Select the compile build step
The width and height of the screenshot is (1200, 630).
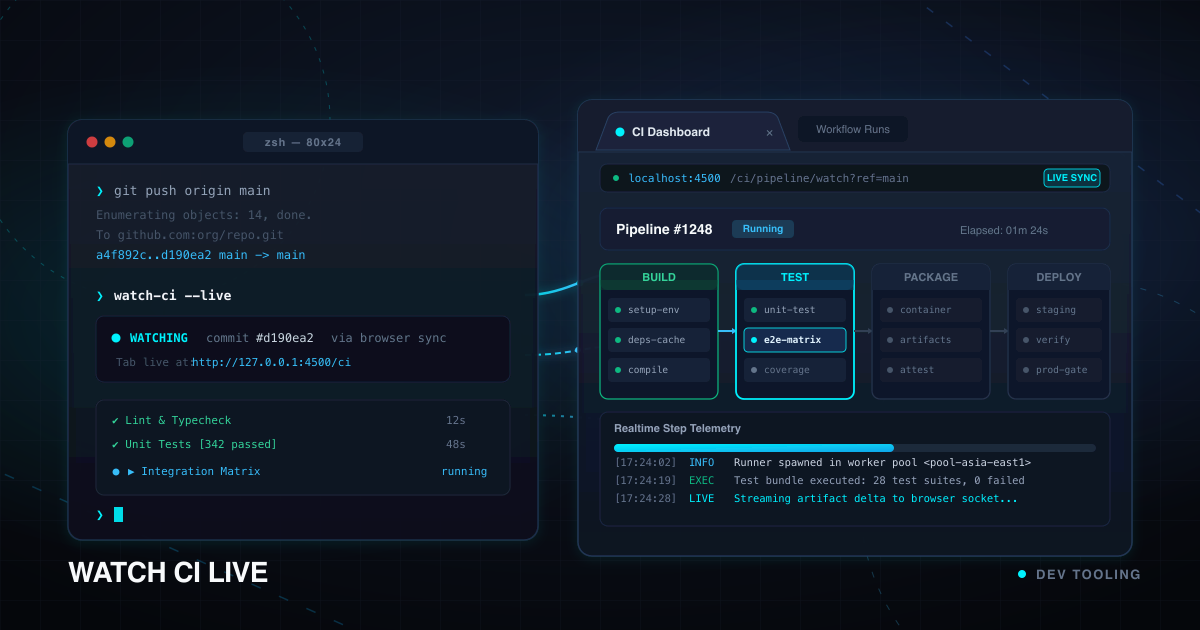[659, 370]
